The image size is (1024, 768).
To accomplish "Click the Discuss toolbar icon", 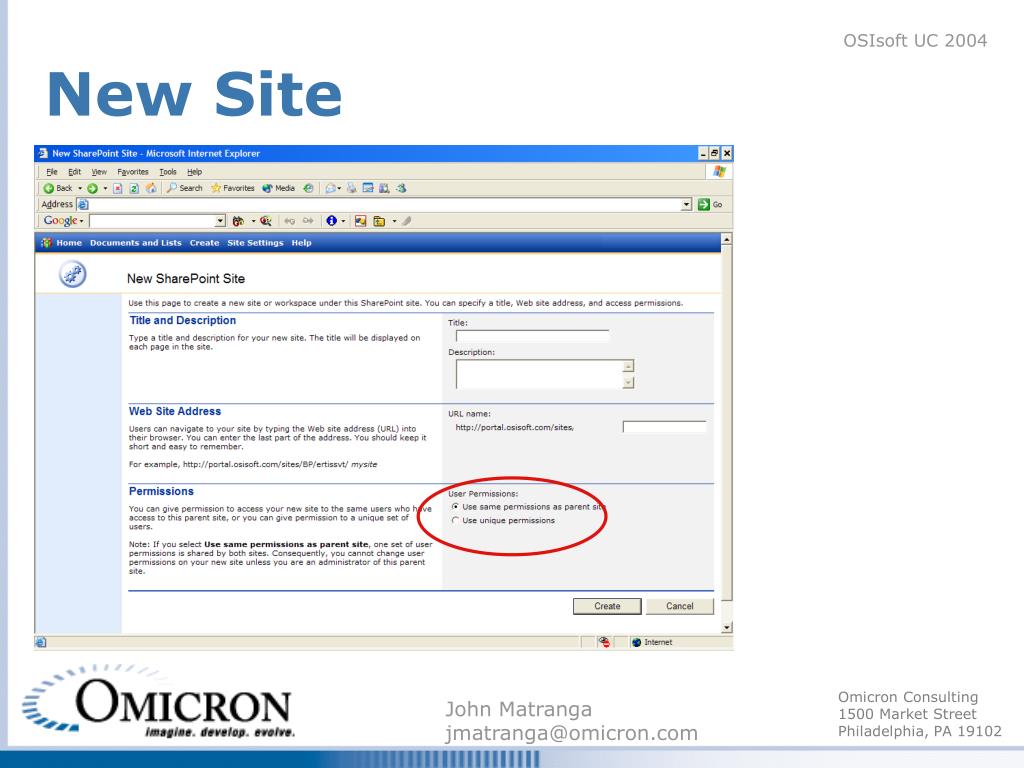I will pos(385,188).
